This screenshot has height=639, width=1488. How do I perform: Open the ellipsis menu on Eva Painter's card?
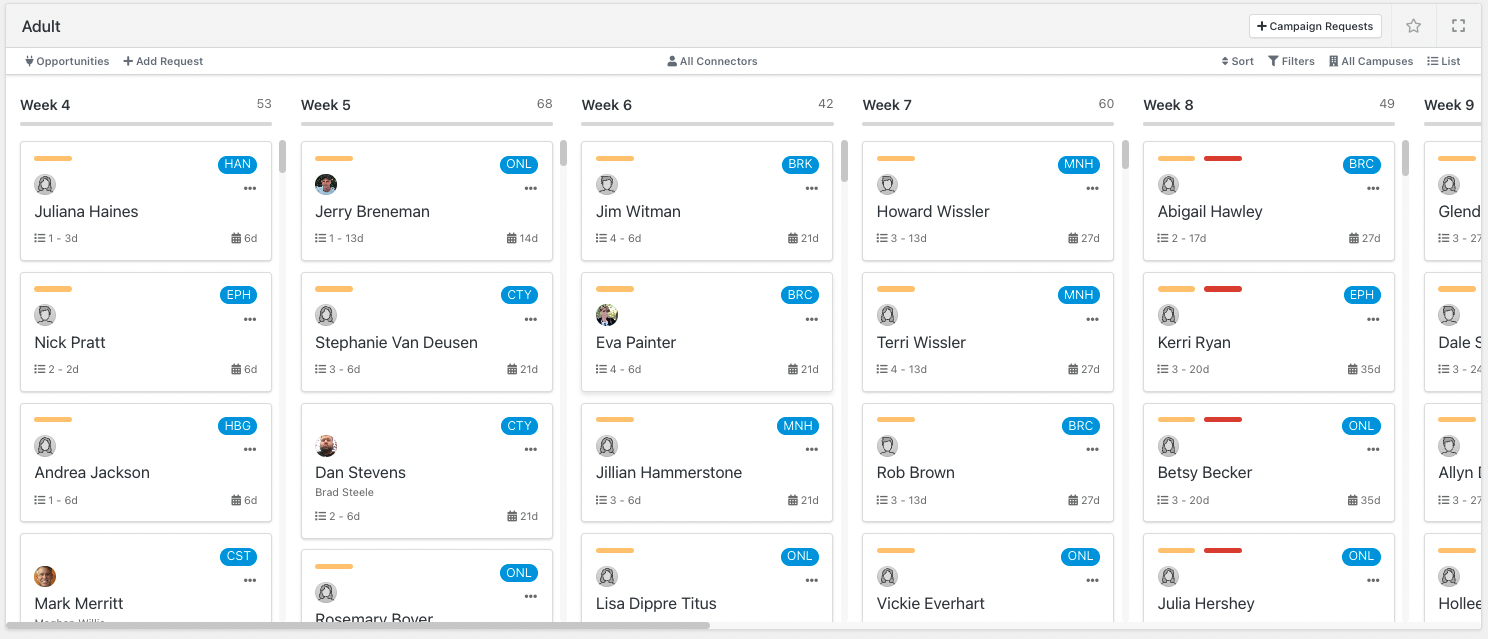[811, 319]
